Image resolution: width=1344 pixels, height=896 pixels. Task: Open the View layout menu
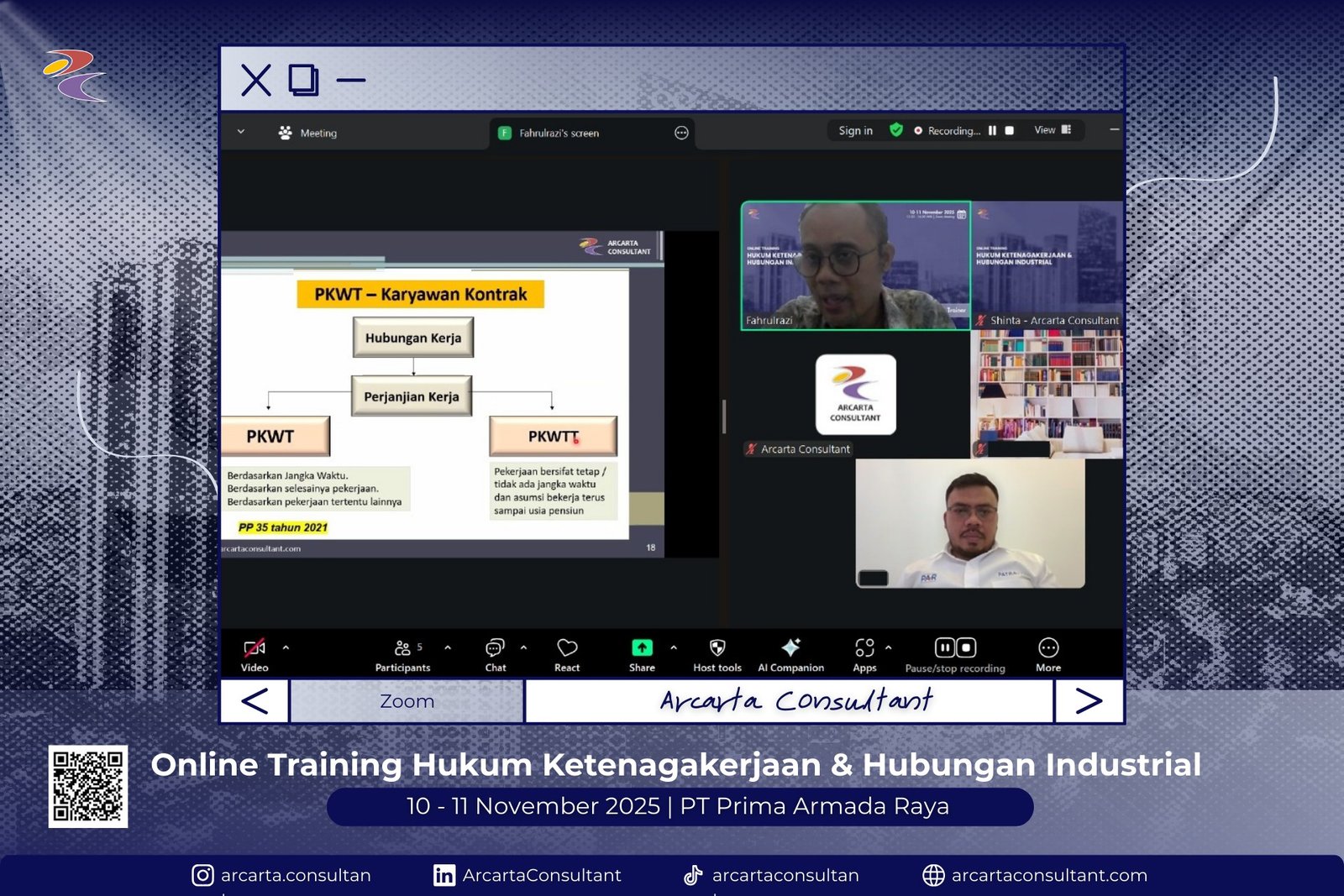(x=1053, y=130)
